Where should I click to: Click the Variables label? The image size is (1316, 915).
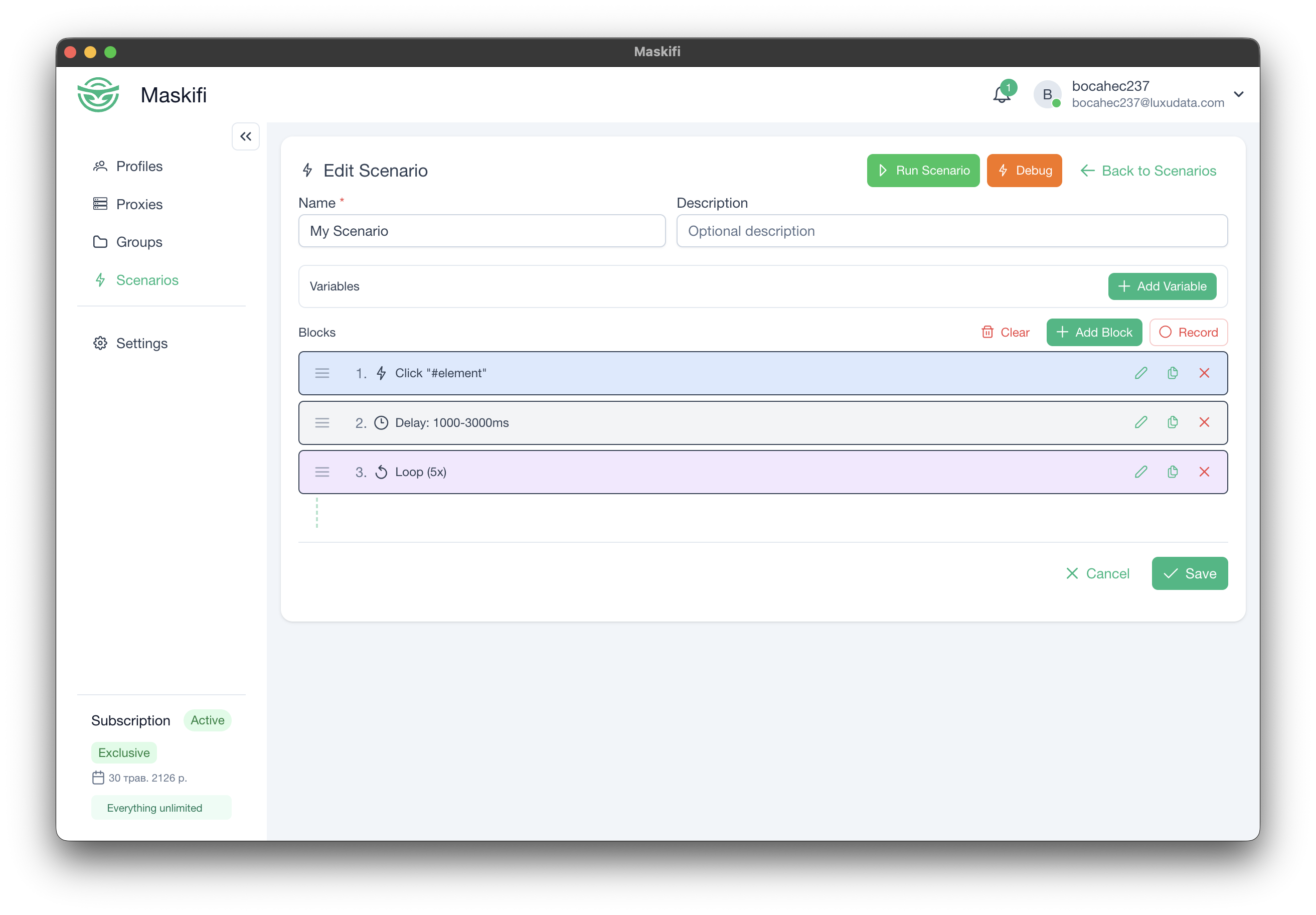tap(335, 286)
